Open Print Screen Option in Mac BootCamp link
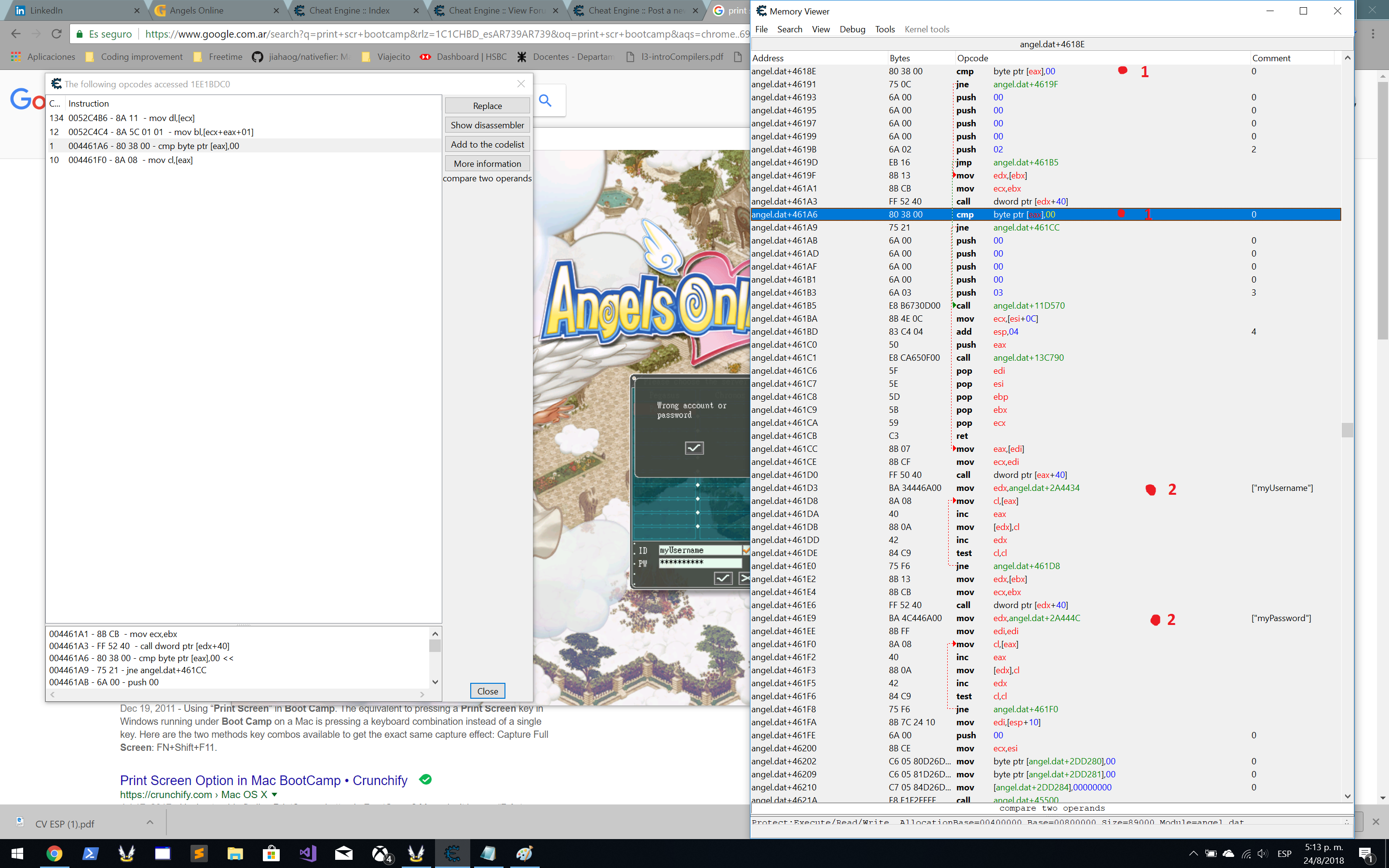1389x868 pixels. click(x=263, y=780)
